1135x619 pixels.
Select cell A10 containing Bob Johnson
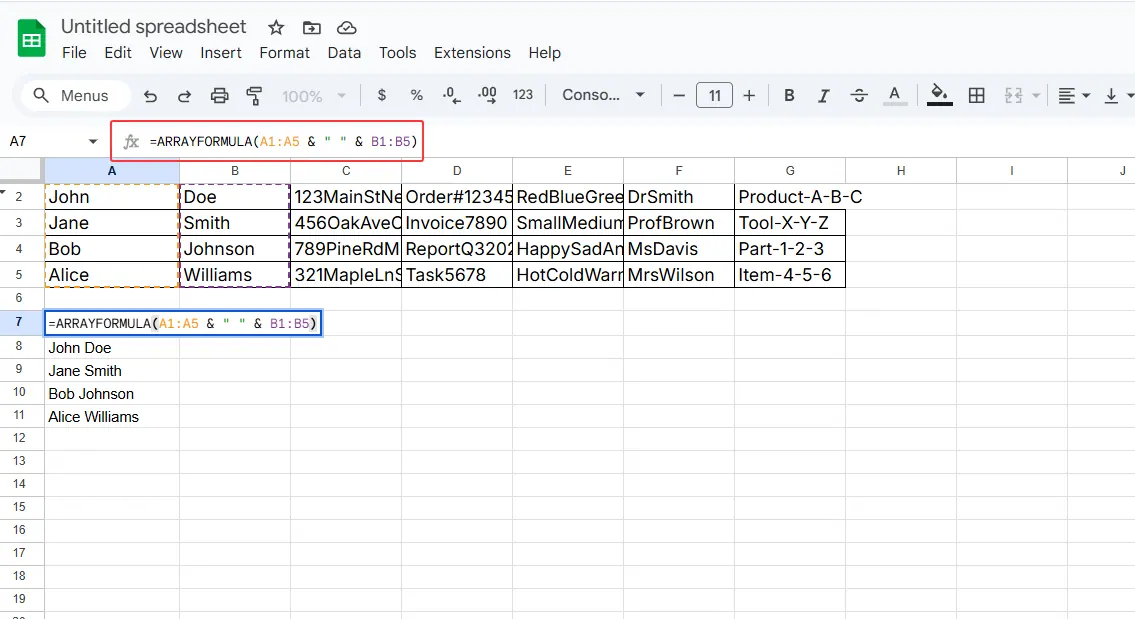[112, 394]
